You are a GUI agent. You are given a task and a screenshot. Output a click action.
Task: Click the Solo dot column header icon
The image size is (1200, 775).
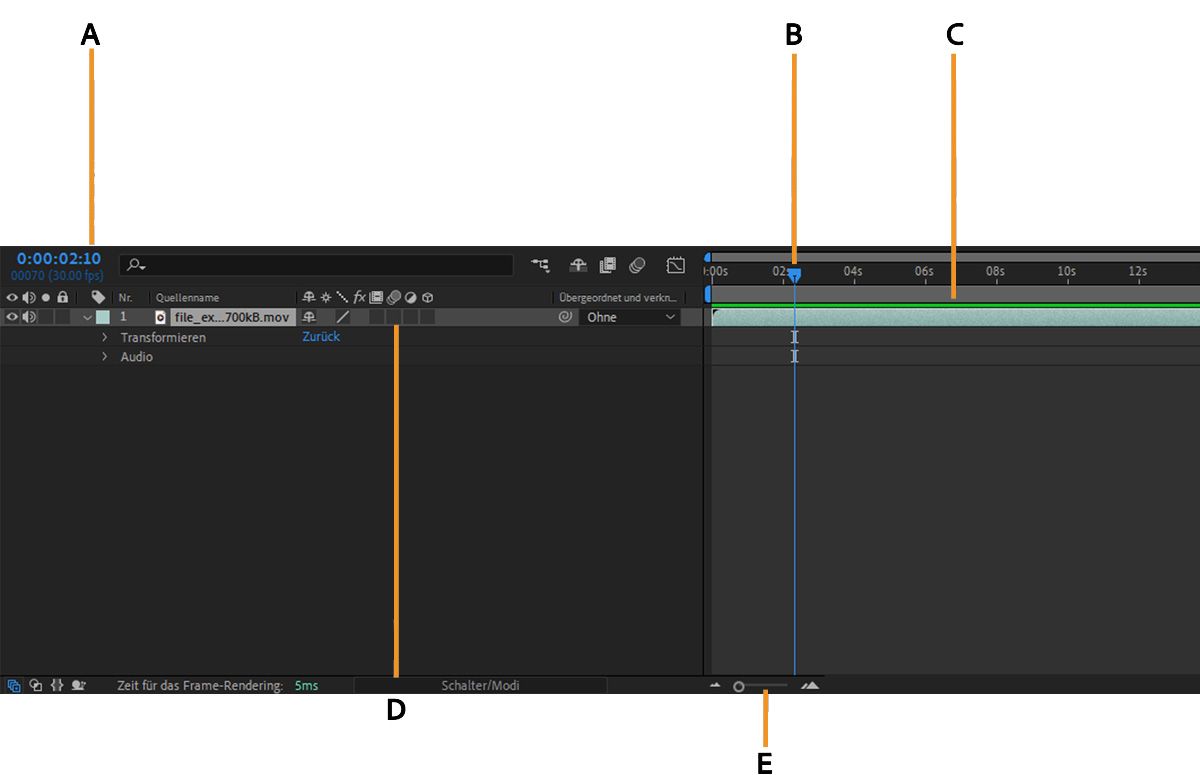pos(45,297)
